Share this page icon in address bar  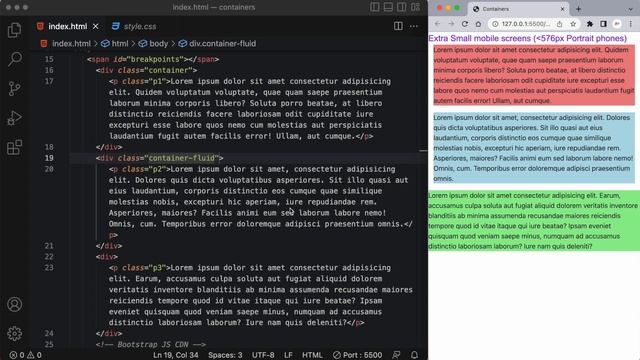coord(560,24)
